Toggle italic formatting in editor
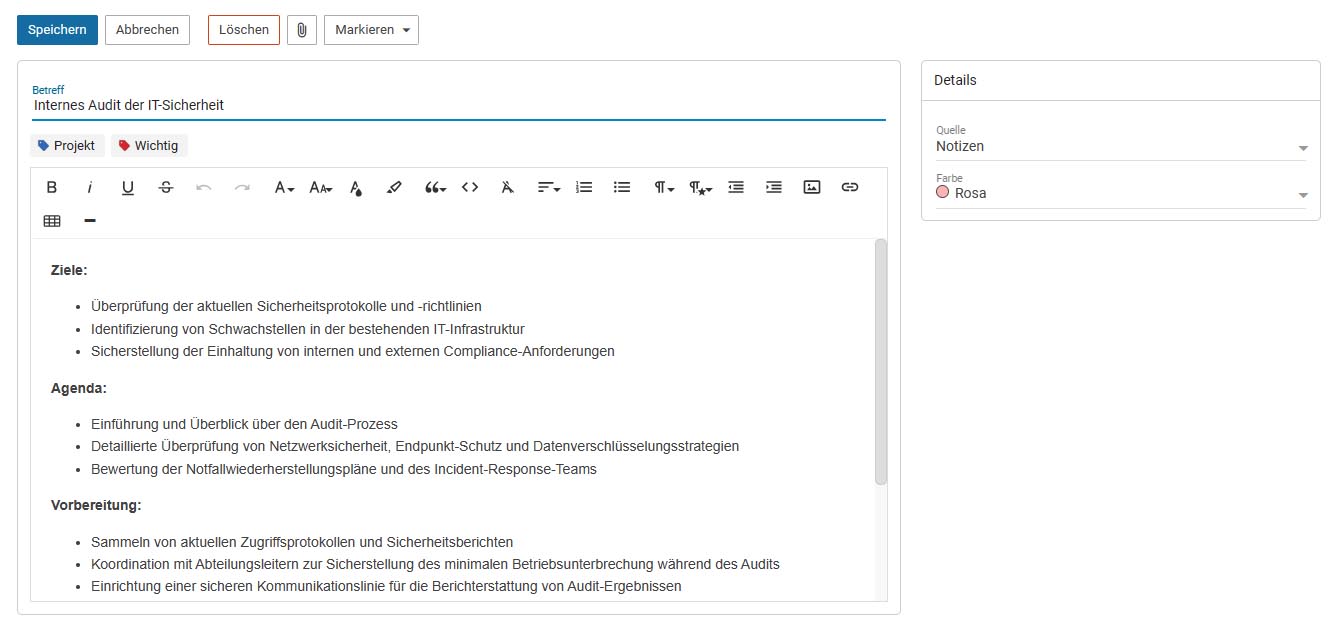The image size is (1341, 635). click(90, 187)
